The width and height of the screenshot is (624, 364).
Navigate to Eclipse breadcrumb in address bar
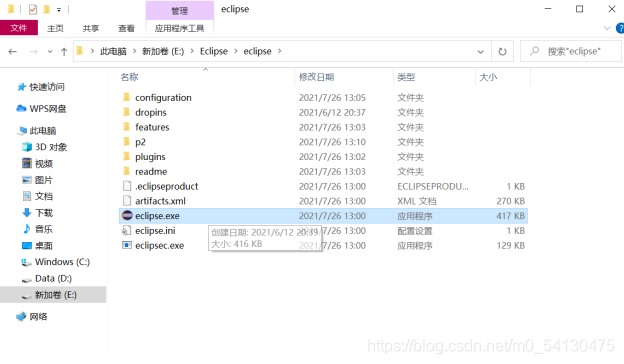[x=214, y=51]
